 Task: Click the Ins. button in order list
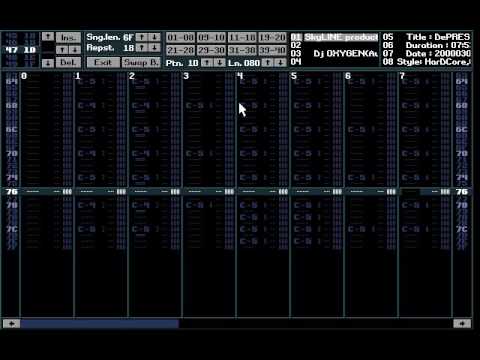click(68, 37)
